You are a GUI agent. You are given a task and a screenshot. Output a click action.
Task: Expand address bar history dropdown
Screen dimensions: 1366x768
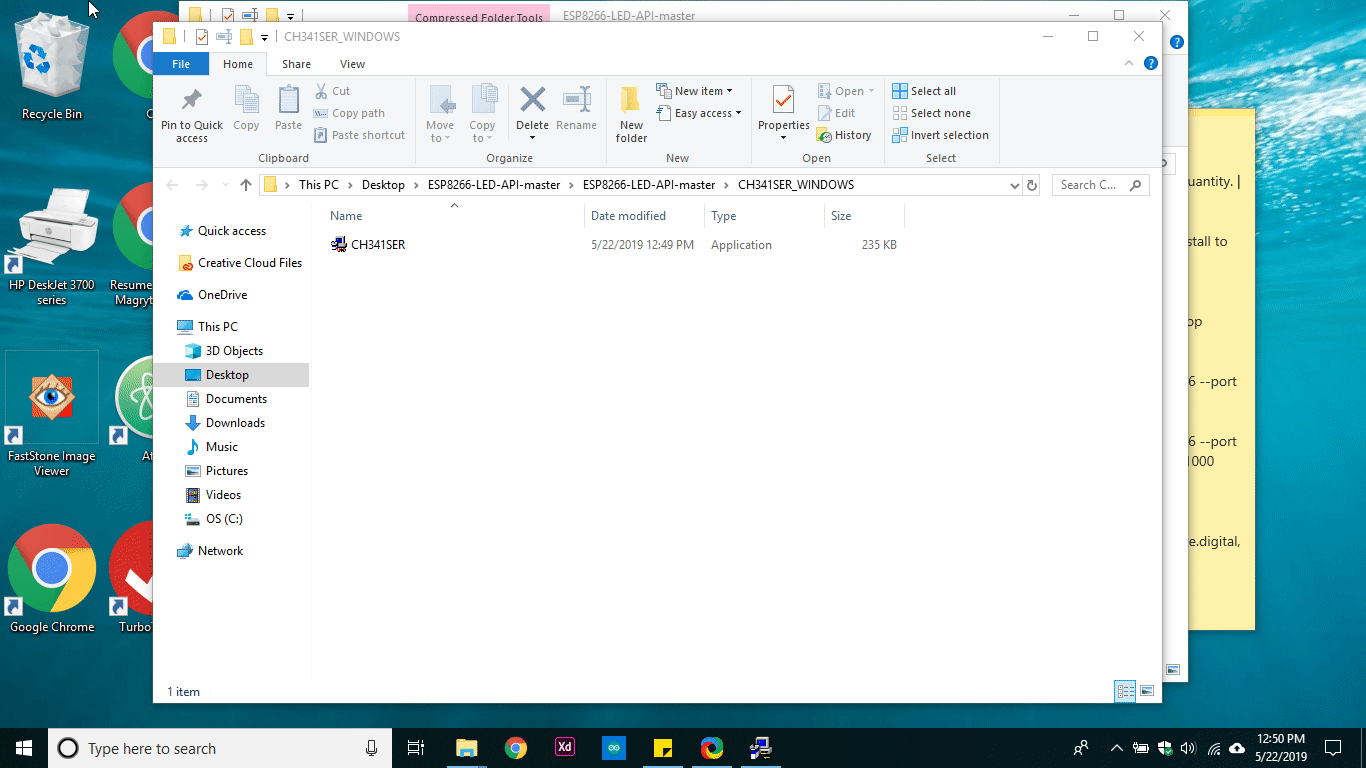pos(1014,185)
